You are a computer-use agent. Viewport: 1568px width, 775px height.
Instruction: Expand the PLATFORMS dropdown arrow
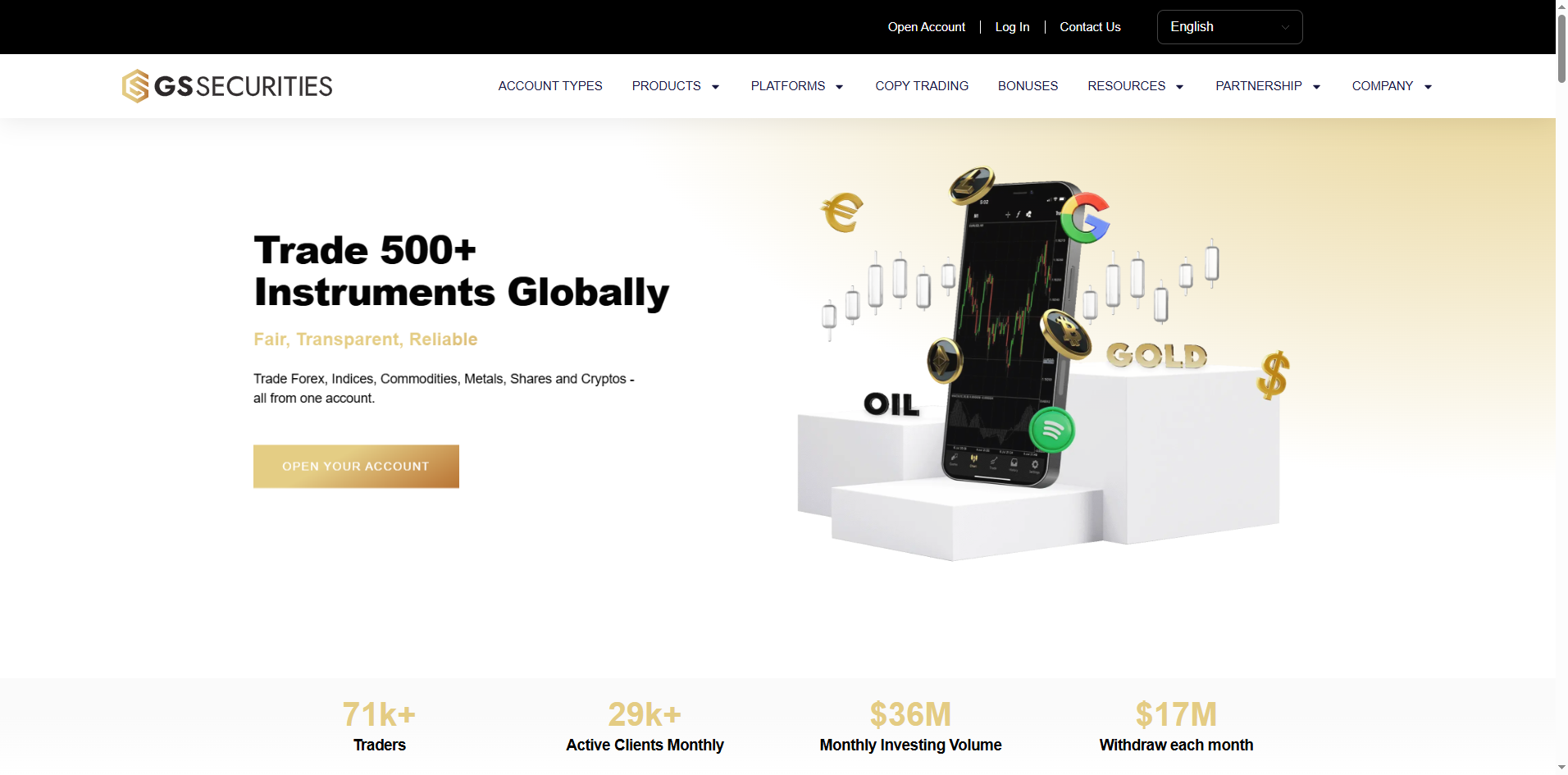[x=839, y=87]
